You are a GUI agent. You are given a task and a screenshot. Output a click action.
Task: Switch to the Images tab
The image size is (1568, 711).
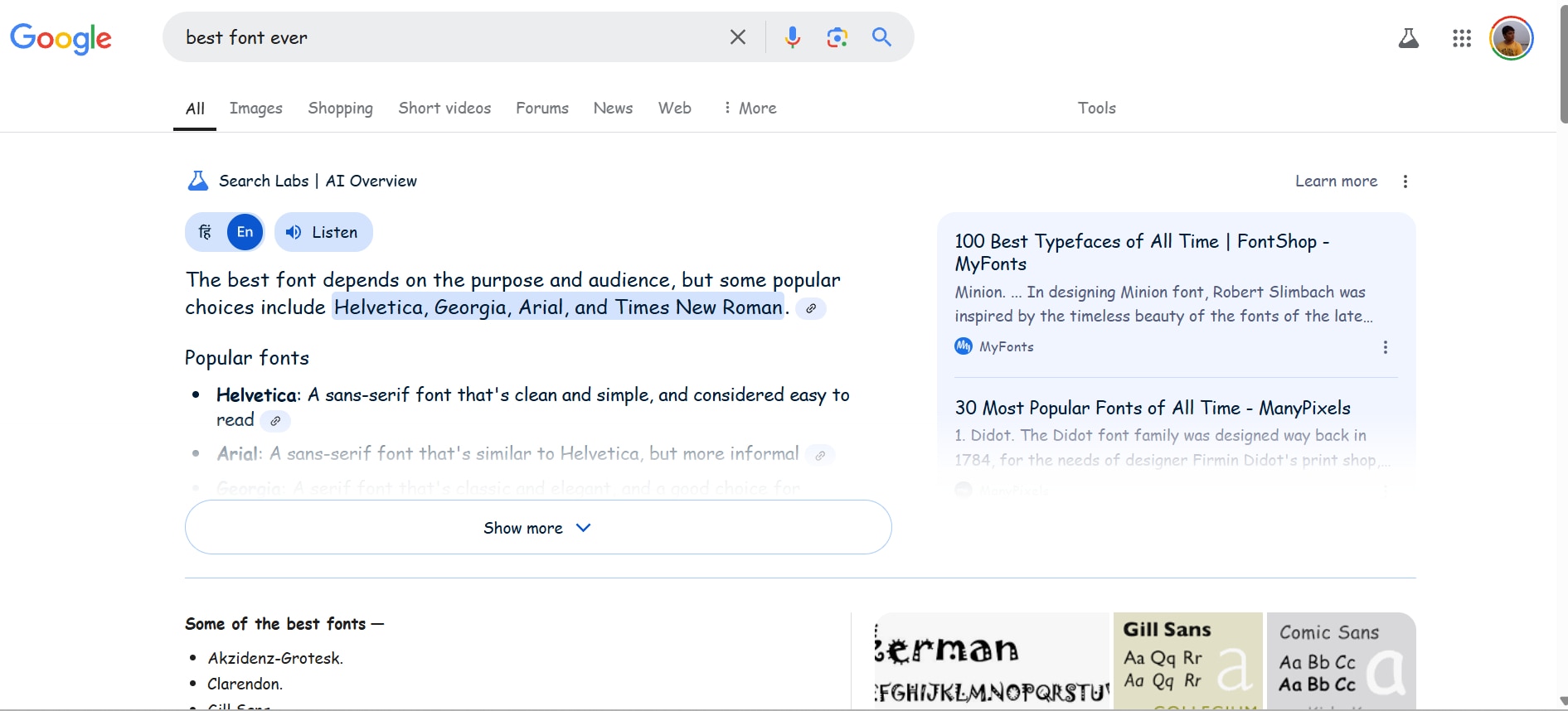255,109
